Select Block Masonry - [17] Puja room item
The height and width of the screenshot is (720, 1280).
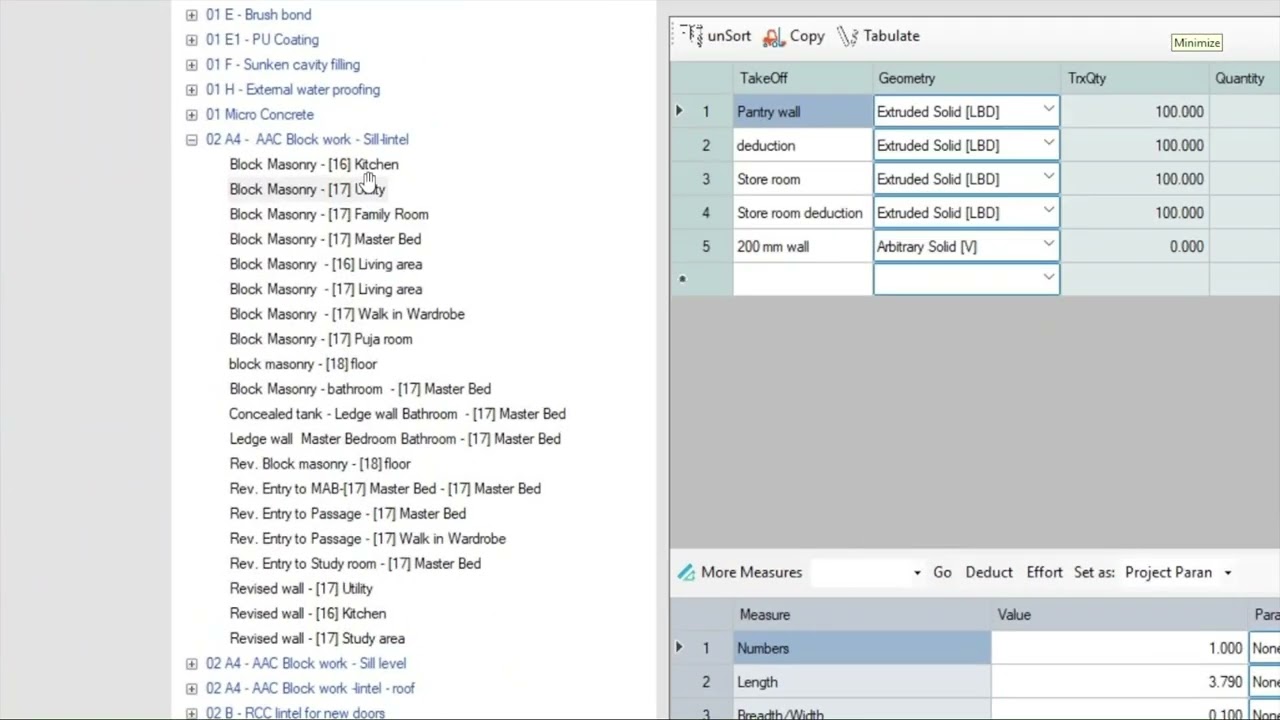321,339
